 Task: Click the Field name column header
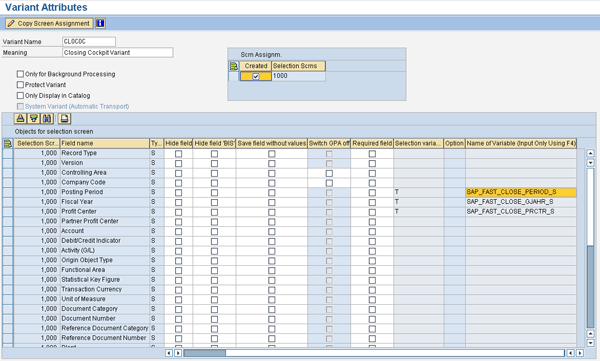104,143
